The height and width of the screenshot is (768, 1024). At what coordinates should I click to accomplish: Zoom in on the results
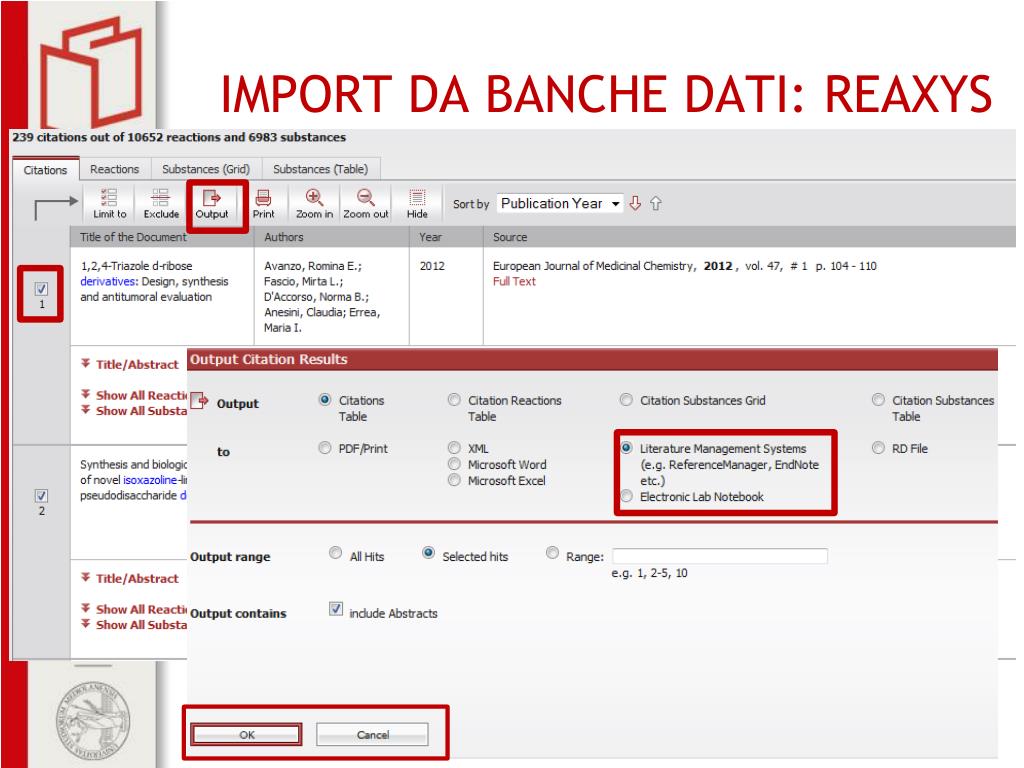[314, 204]
